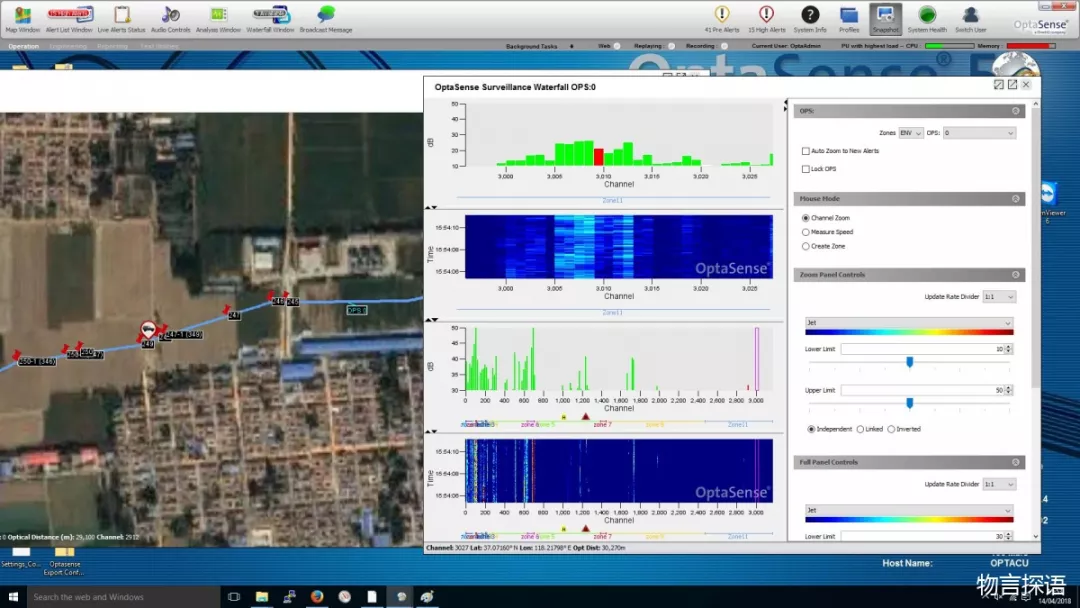The image size is (1080, 608).
Task: Click Zoom Panel Lower Limit stepper
Action: click(1008, 349)
